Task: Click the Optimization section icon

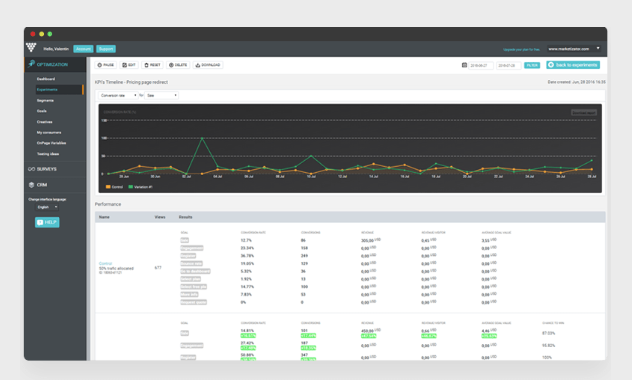Action: (31, 64)
